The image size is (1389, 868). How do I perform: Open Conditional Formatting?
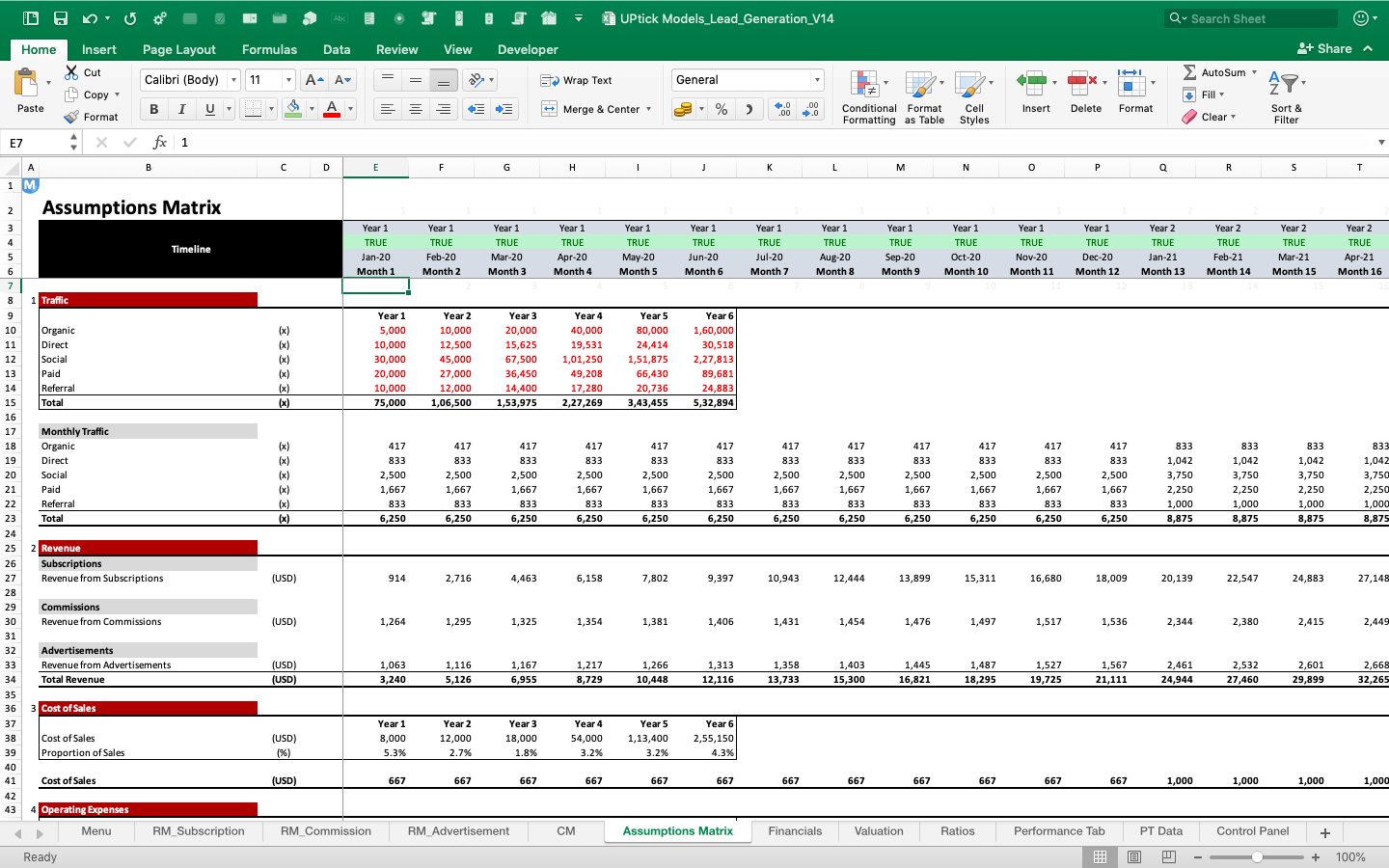point(869,97)
